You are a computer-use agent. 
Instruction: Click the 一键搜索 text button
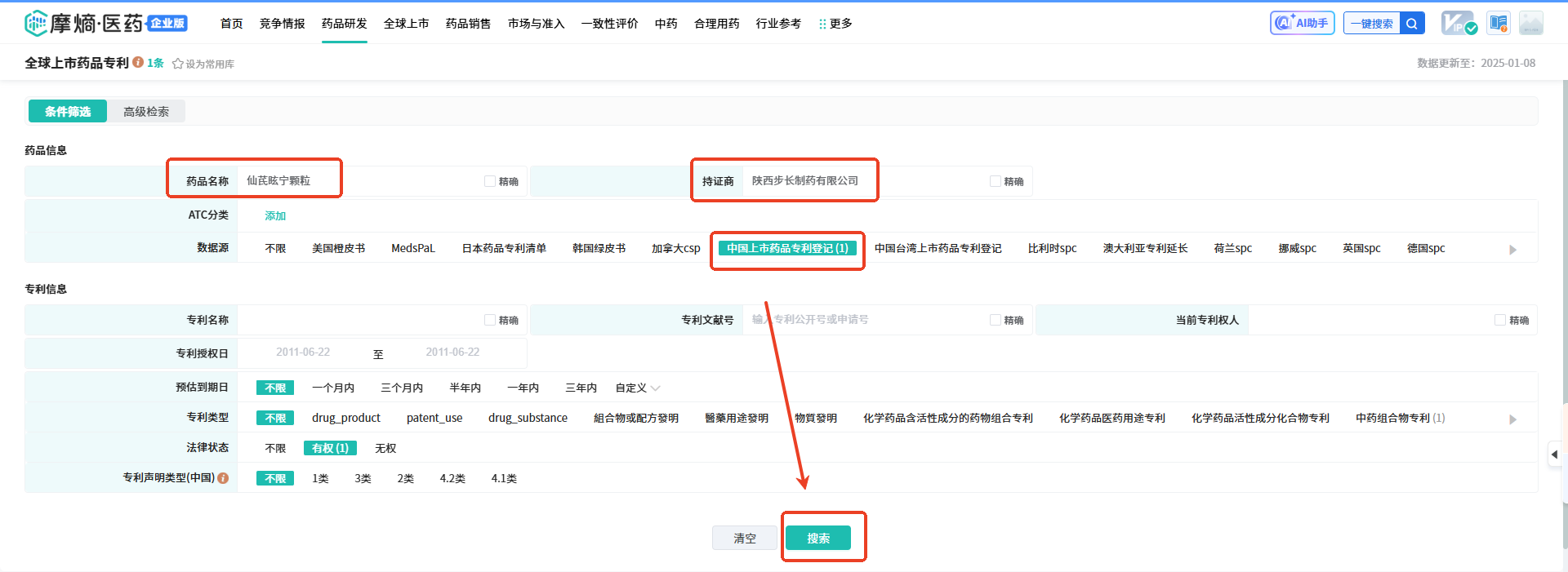[1372, 23]
